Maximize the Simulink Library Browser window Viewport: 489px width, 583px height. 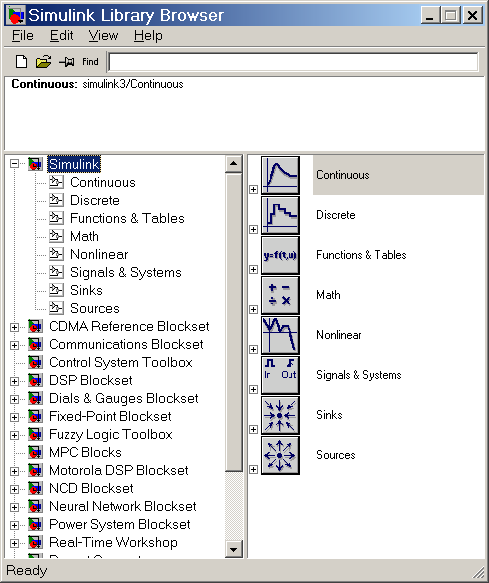pyautogui.click(x=450, y=16)
